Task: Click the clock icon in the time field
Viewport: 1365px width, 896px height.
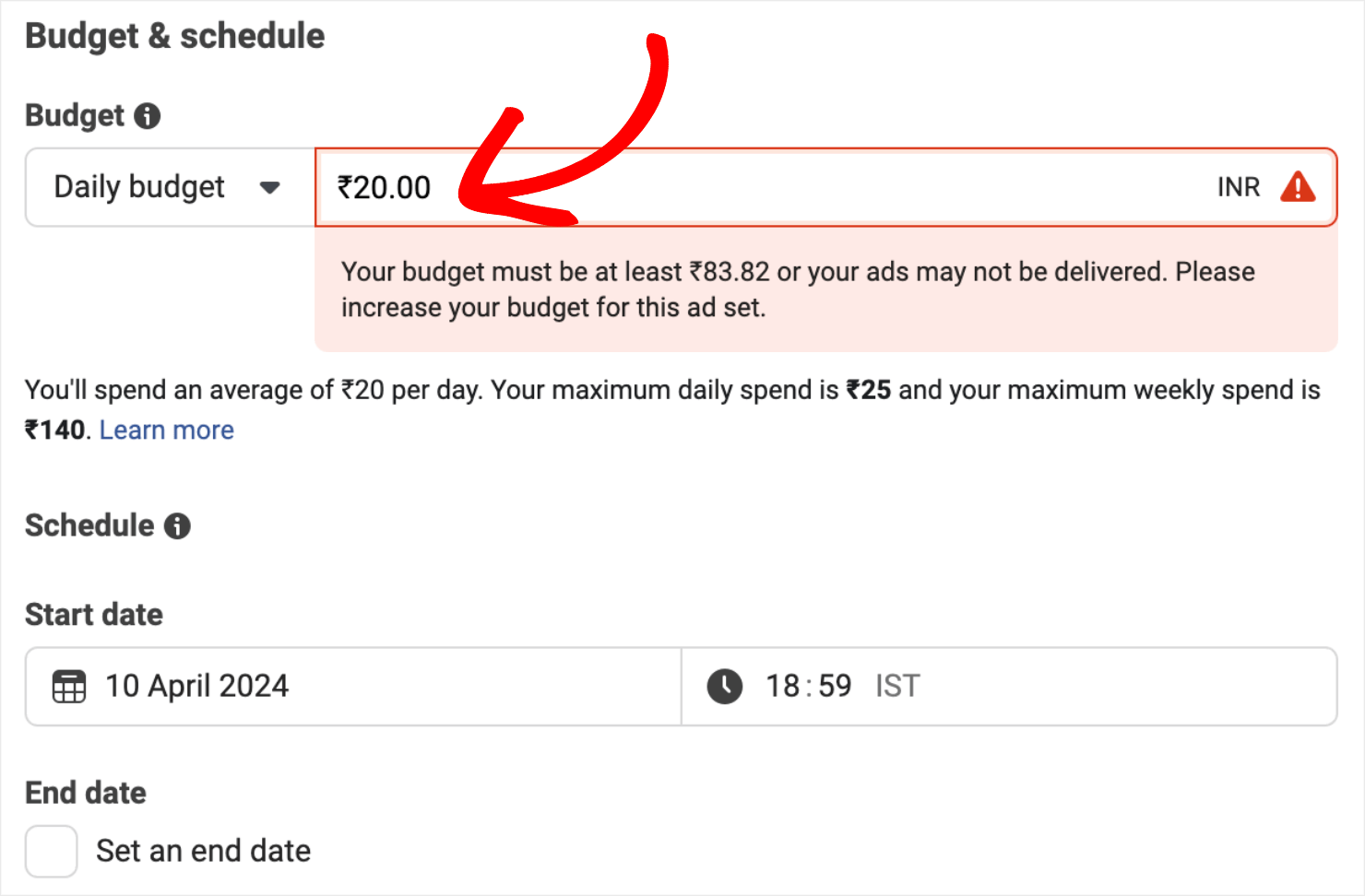Action: pyautogui.click(x=725, y=687)
